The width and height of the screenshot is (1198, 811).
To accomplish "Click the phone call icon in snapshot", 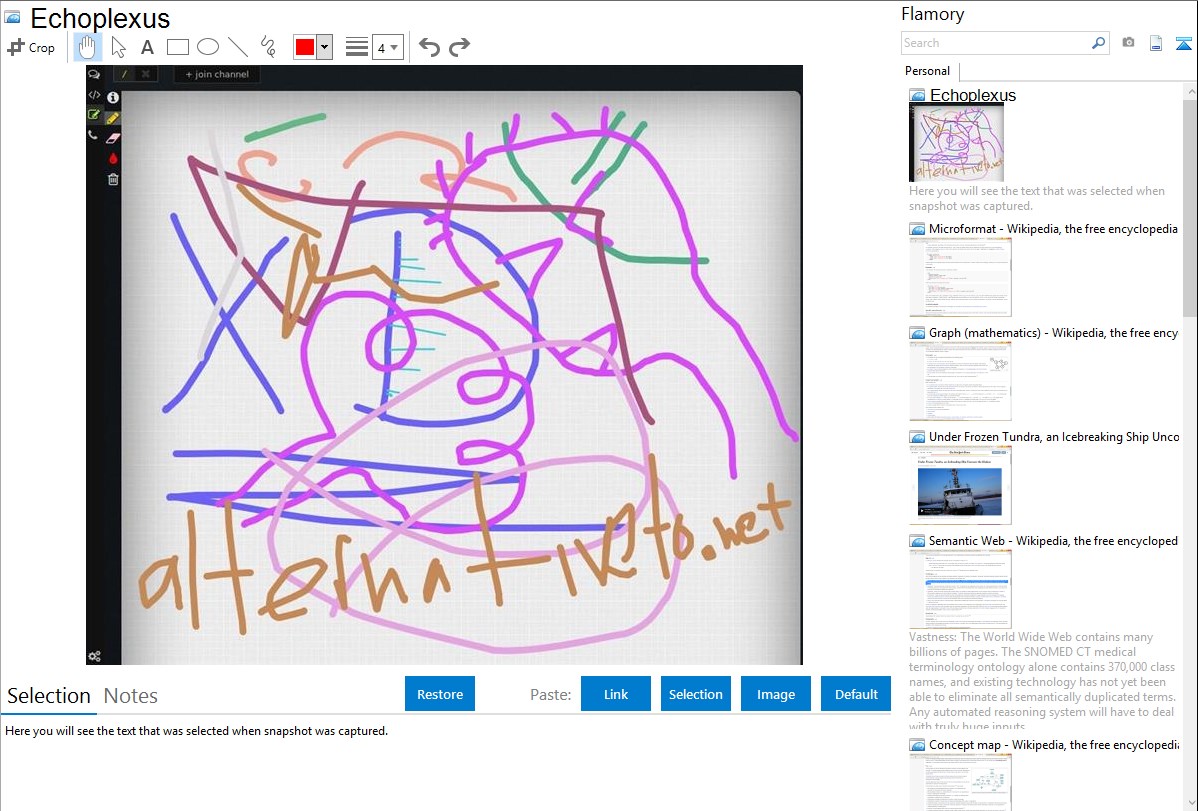I will [x=93, y=135].
